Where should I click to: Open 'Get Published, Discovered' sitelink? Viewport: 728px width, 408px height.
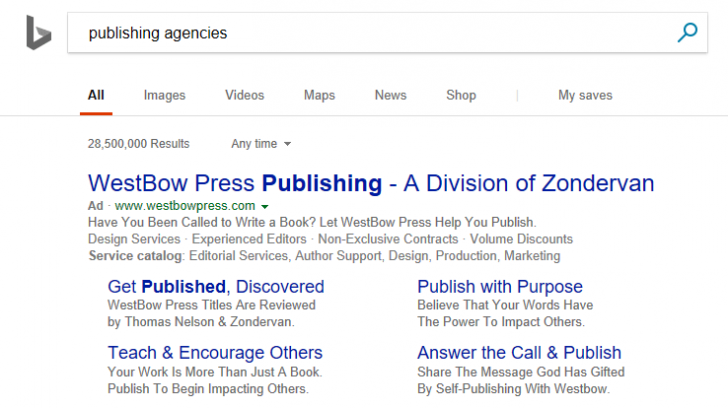click(216, 287)
